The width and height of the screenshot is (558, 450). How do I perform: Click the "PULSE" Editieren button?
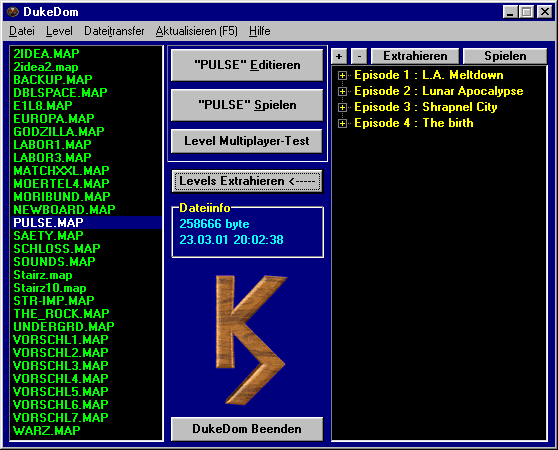click(247, 65)
